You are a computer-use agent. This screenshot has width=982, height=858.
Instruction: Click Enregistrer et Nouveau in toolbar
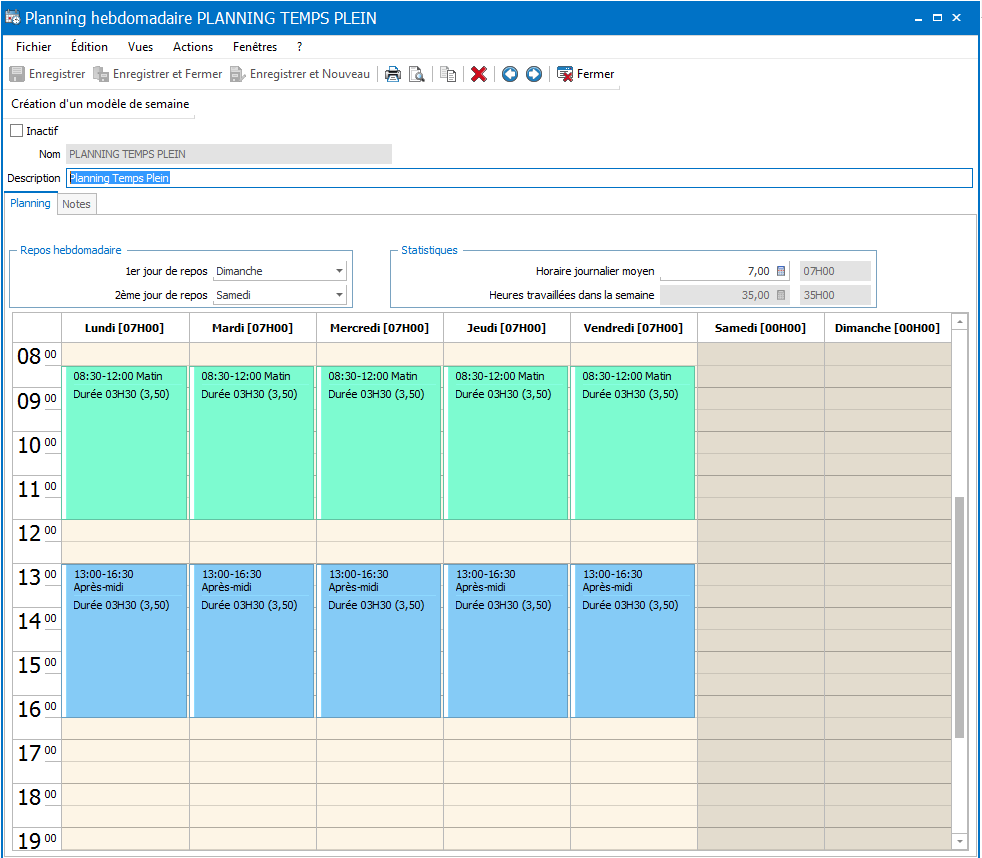click(300, 74)
